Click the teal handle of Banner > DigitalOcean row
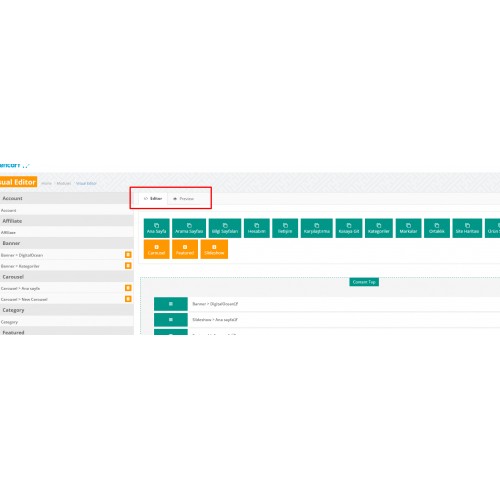 coord(171,304)
